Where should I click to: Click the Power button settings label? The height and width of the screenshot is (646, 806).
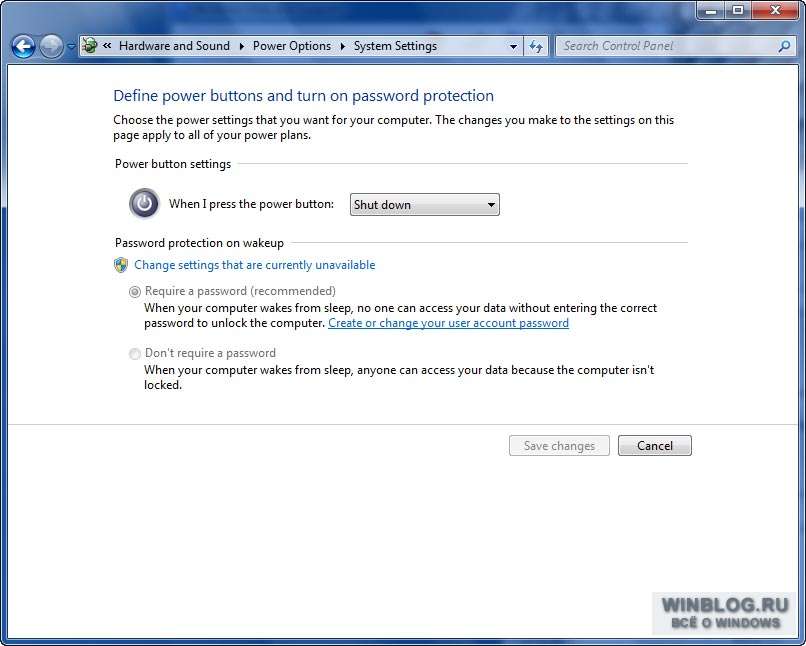click(173, 164)
